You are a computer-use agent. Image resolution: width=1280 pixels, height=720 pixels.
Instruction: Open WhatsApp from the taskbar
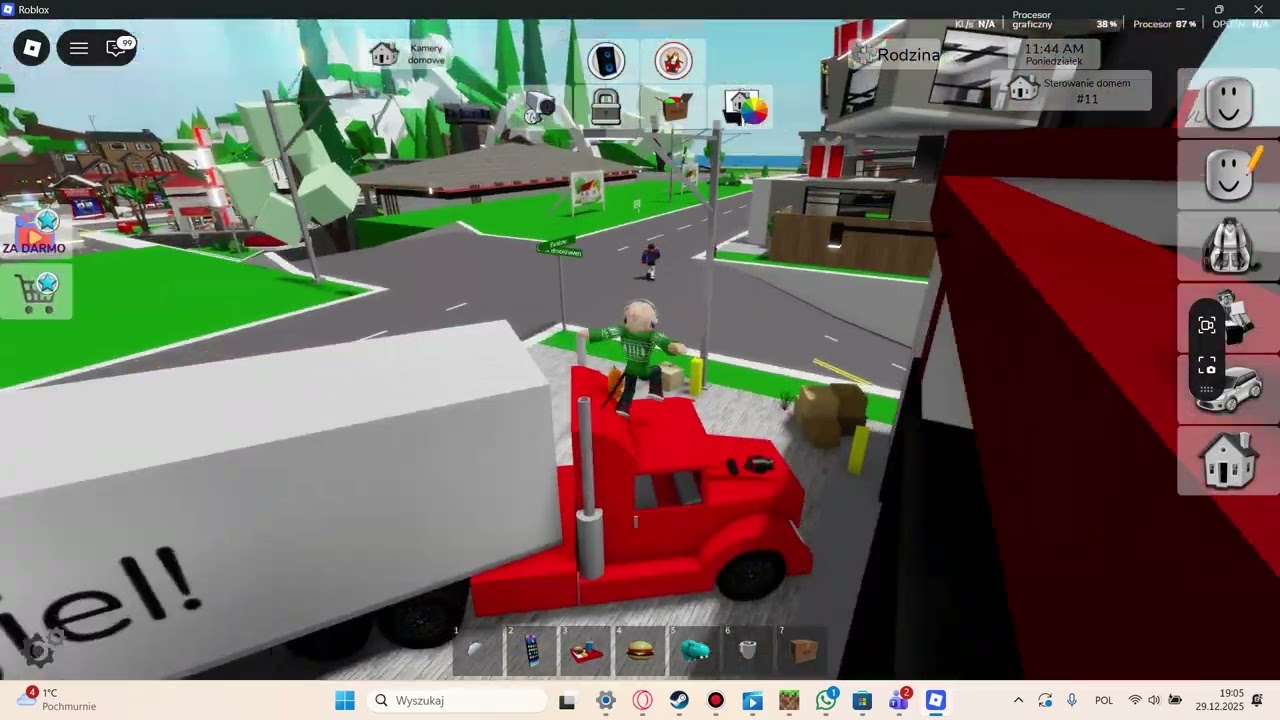tap(826, 700)
